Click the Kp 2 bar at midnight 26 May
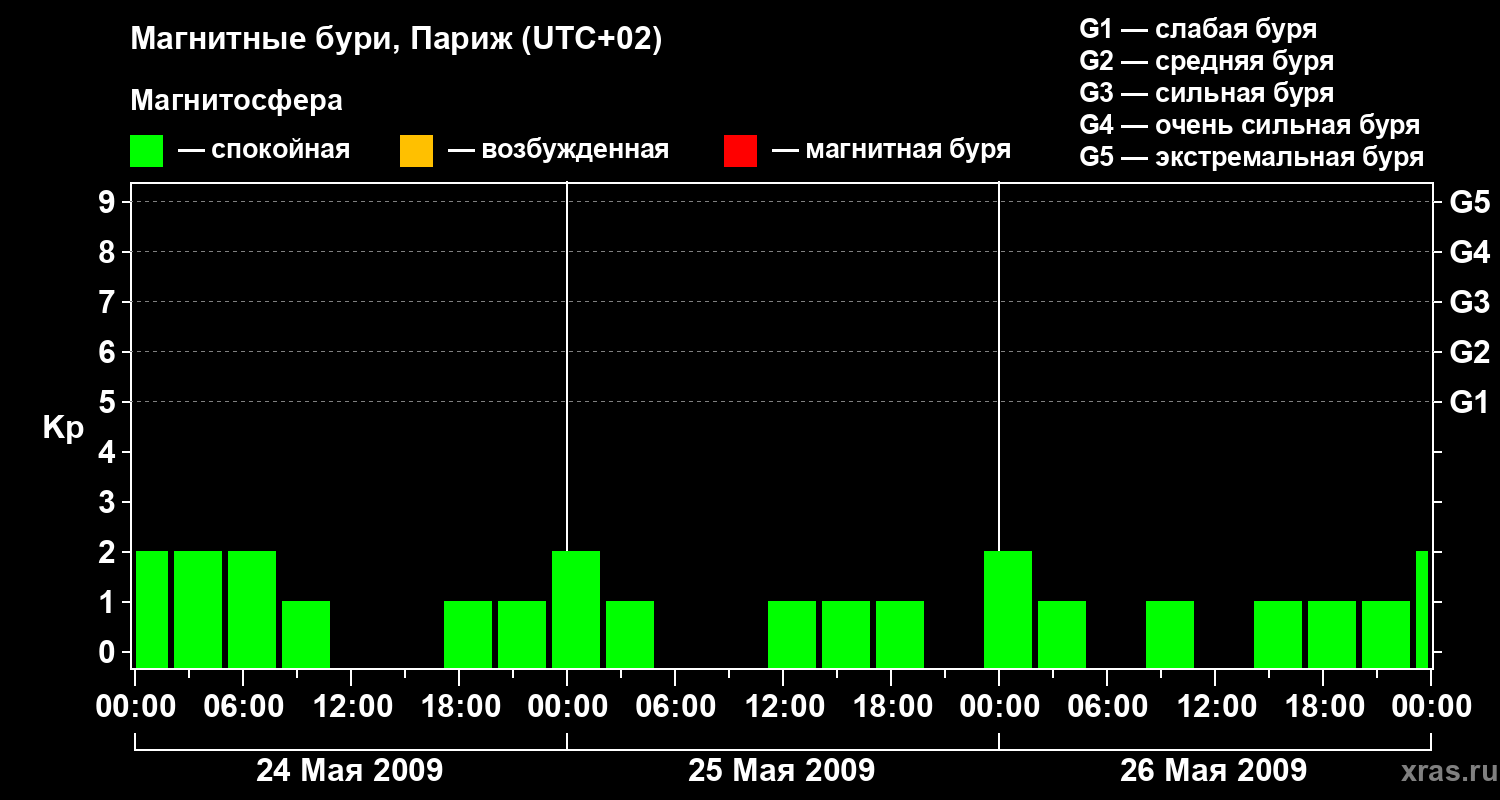This screenshot has width=1500, height=800. (1008, 609)
